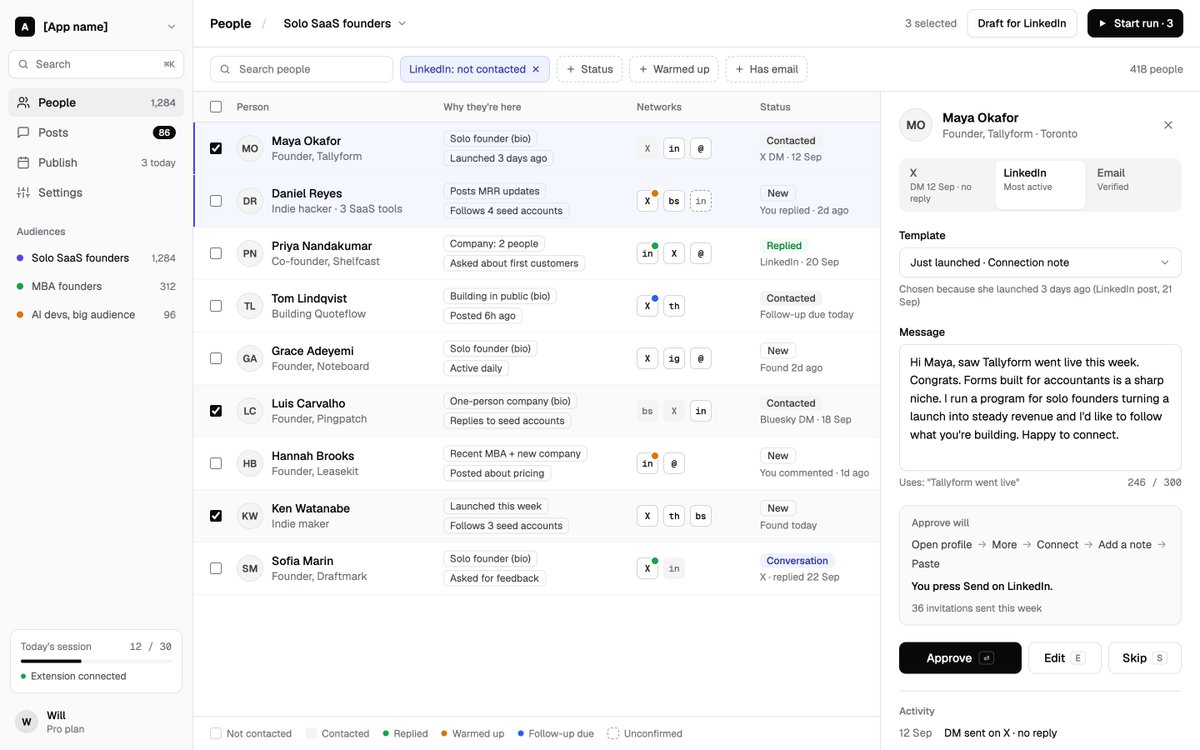Focus the sidebar Search field
The width and height of the screenshot is (1200, 750).
96,64
